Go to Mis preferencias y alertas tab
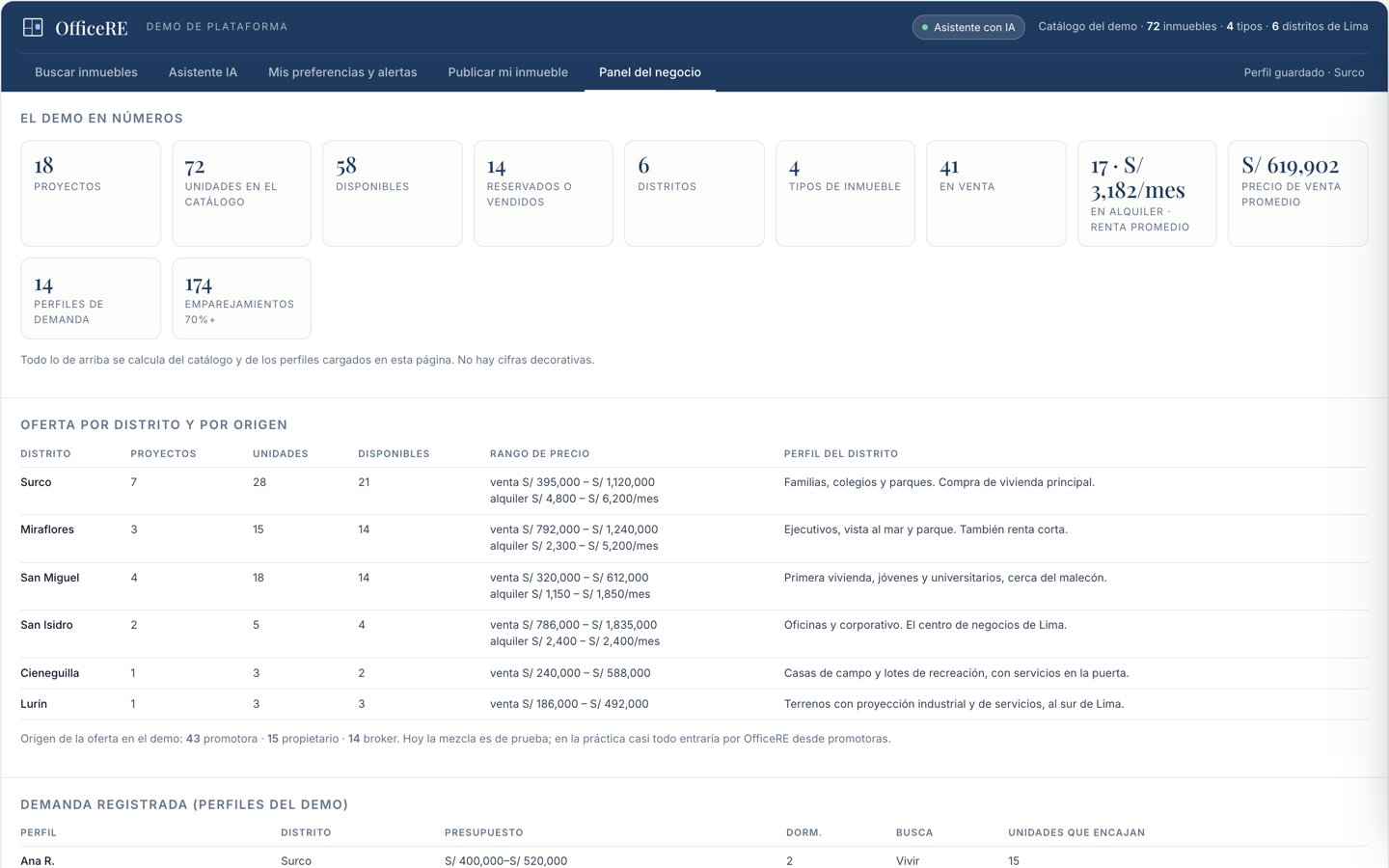Screen dimensions: 1389x868 click(342, 72)
